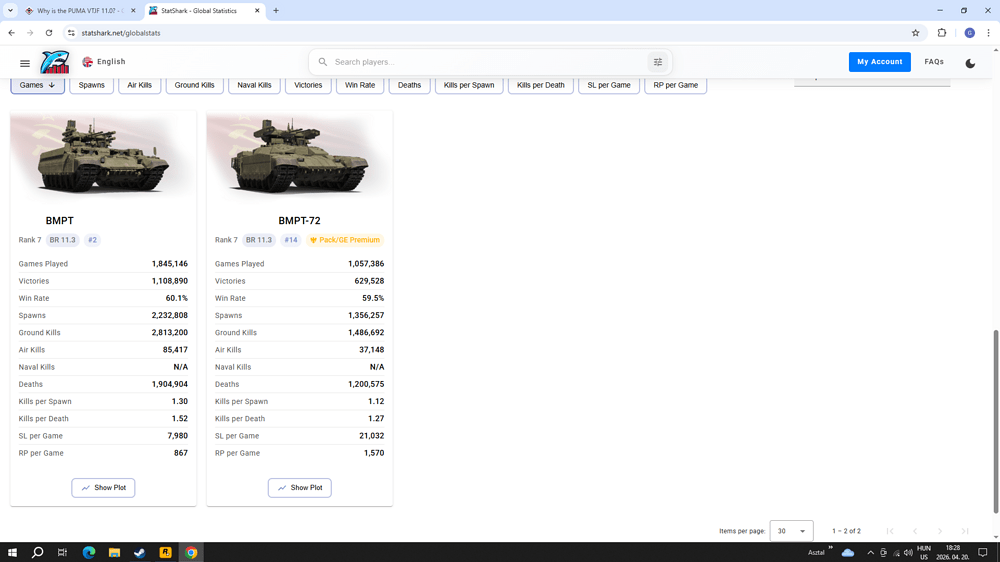
Task: Sort by Air Kills
Action: pos(140,85)
